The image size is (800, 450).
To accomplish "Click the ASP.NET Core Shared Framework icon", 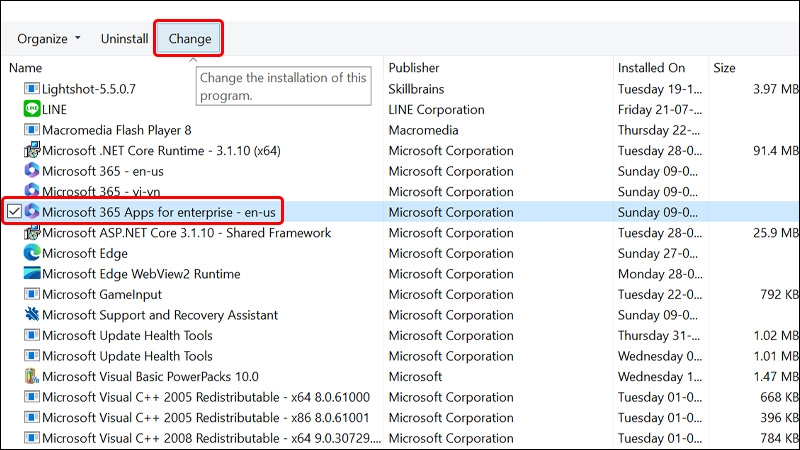I will coord(32,233).
